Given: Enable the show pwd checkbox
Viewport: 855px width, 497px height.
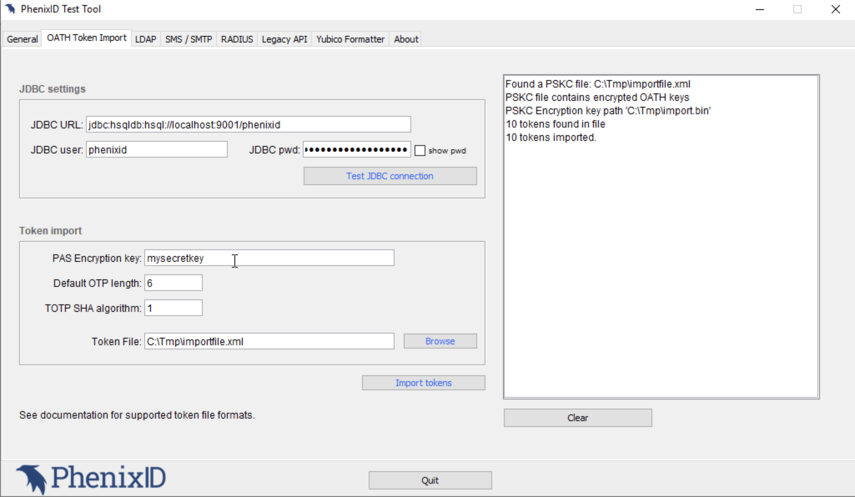Looking at the screenshot, I should point(420,151).
